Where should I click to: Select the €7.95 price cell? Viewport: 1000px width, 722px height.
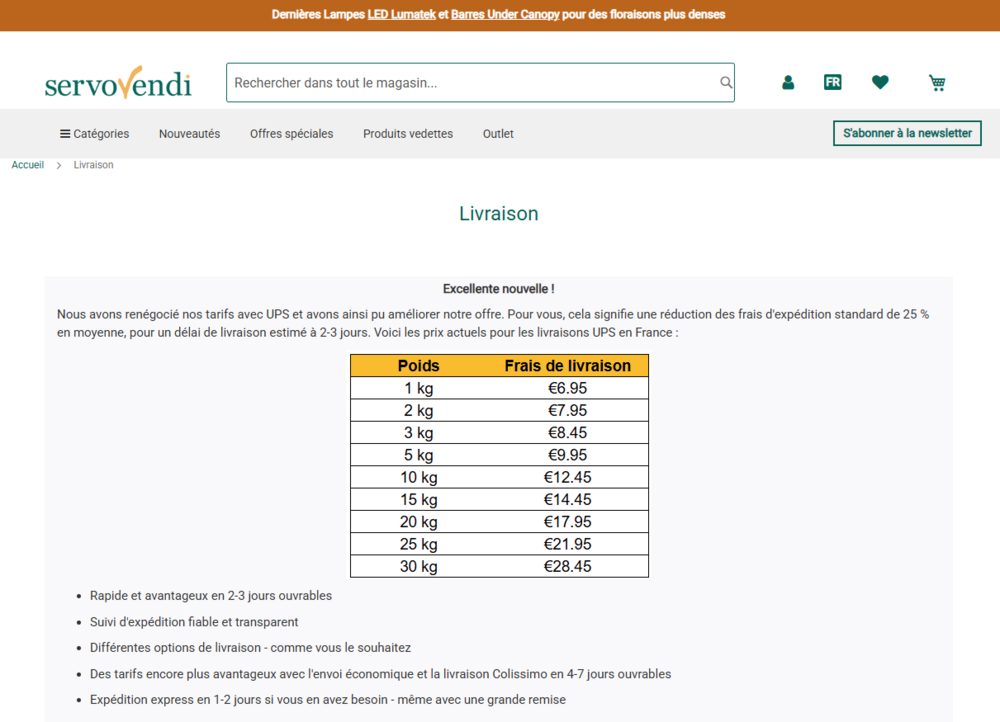click(568, 410)
